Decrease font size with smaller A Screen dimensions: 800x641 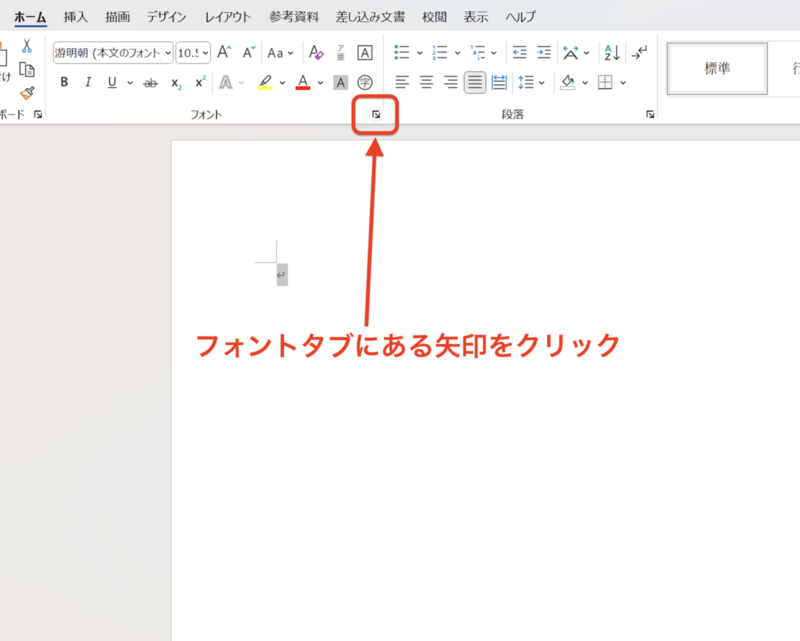[248, 53]
